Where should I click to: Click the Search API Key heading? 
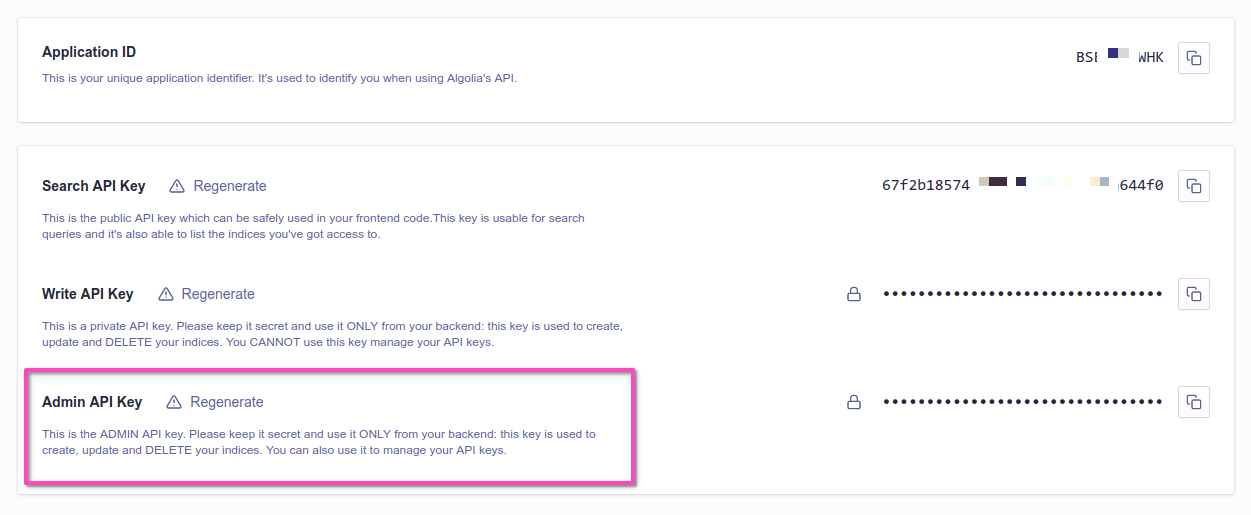(94, 186)
